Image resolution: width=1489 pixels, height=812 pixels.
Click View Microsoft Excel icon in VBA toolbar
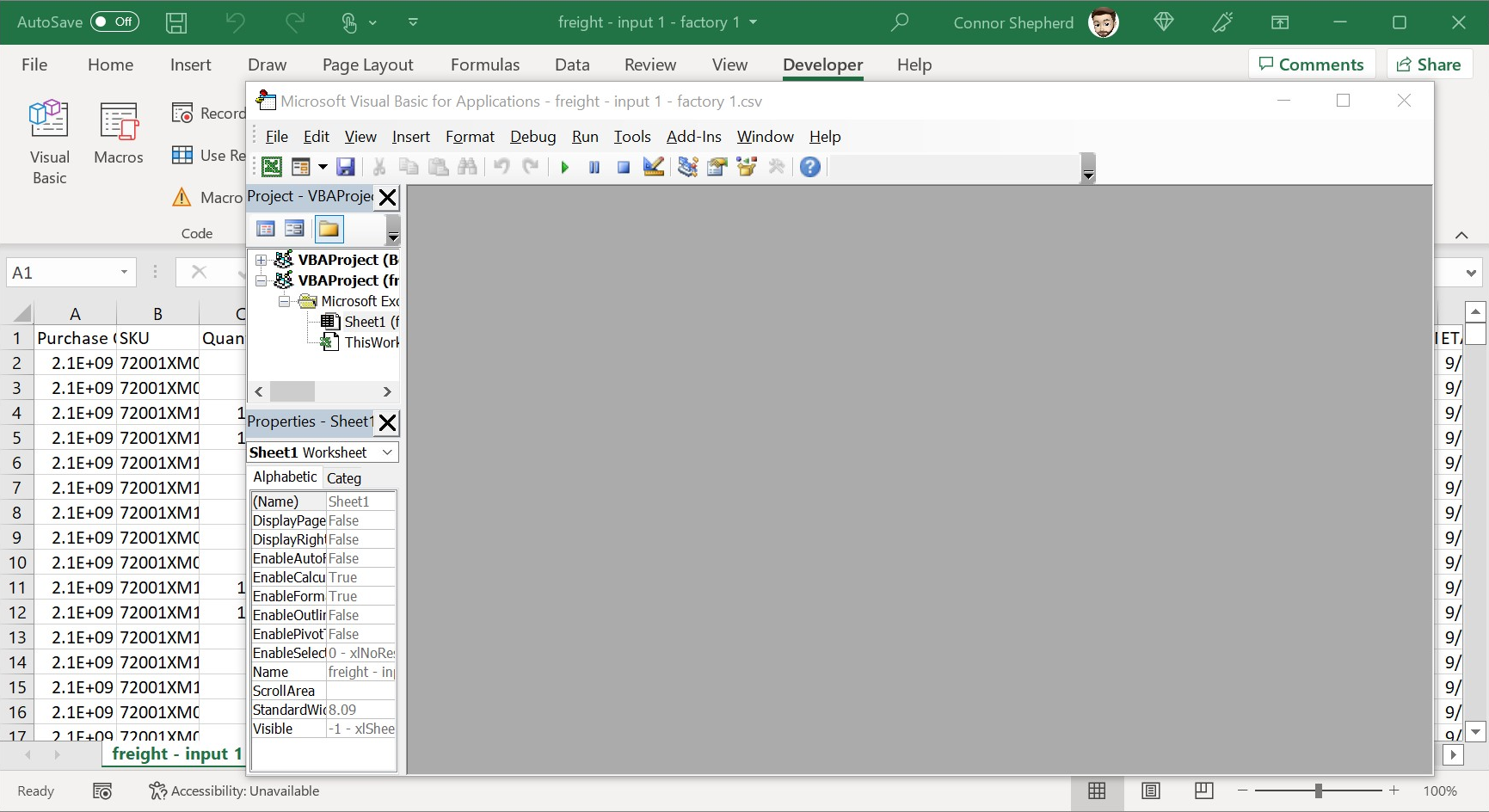(272, 167)
